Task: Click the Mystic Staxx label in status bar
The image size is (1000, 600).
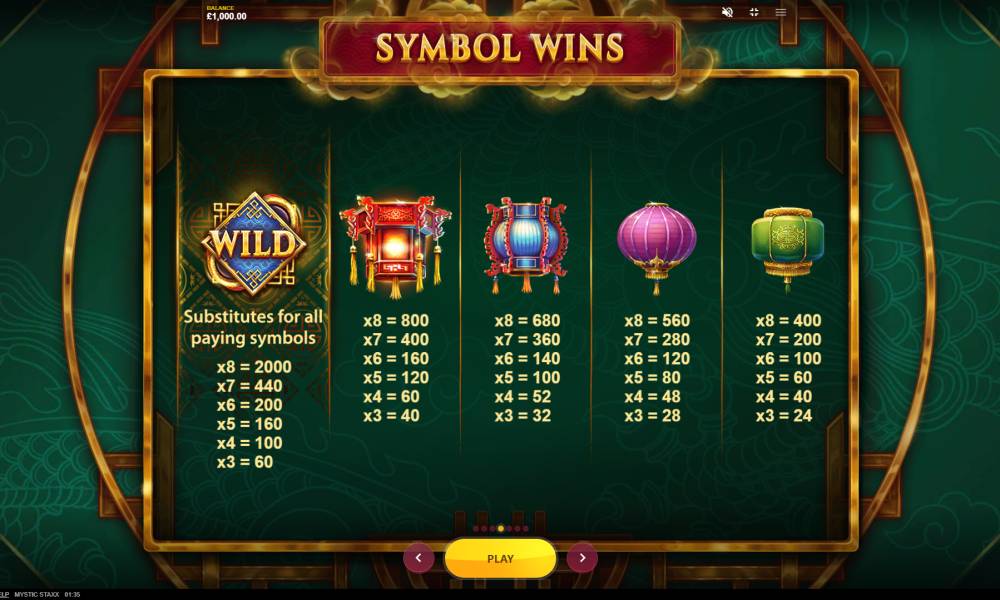Action: pos(36,594)
